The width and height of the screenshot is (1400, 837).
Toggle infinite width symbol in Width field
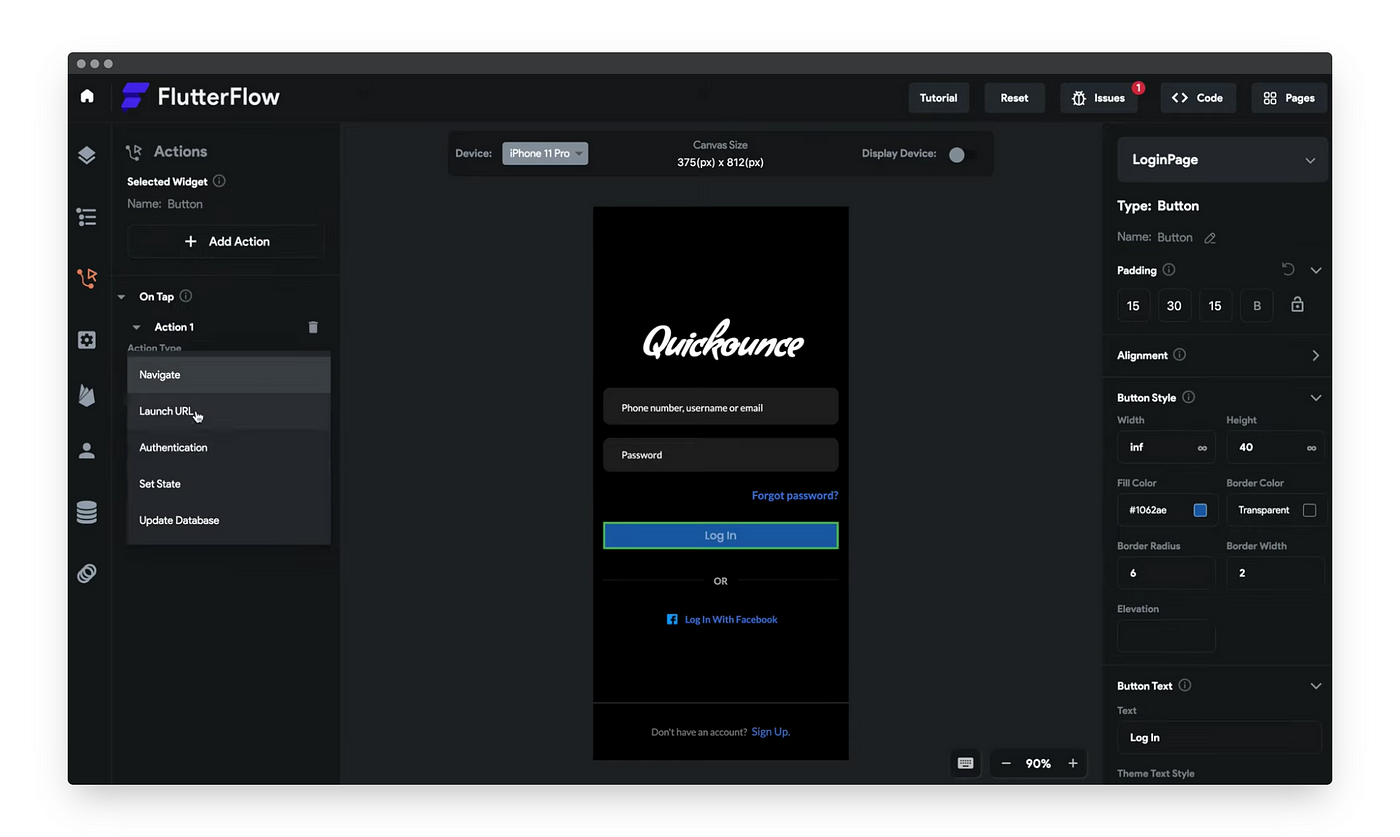1202,448
